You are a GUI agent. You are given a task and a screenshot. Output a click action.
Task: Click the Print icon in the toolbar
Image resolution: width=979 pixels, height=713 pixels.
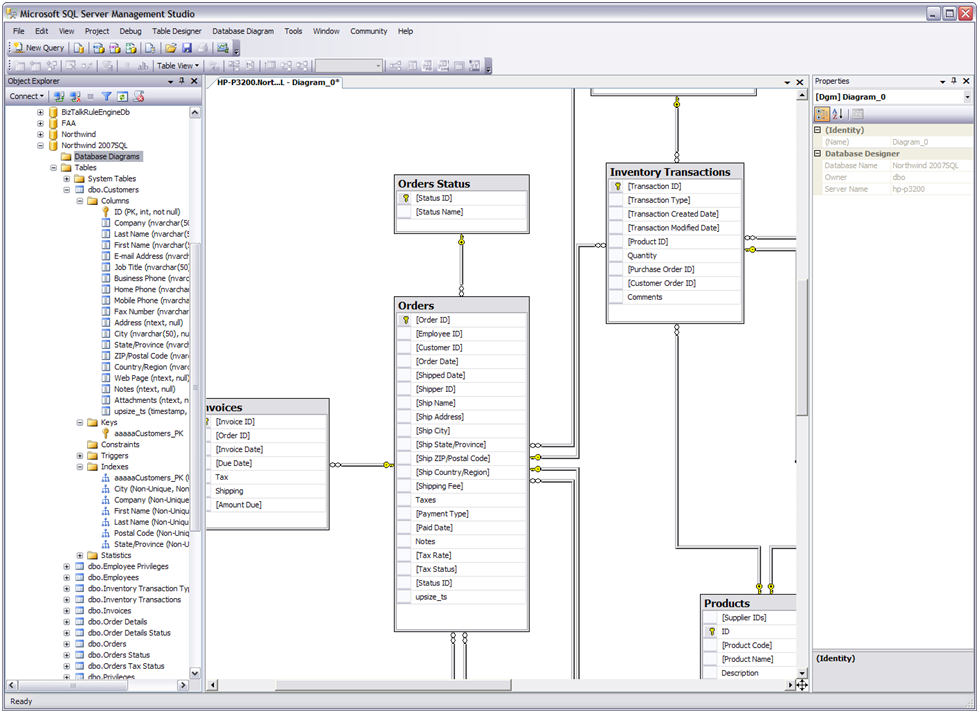coord(202,47)
